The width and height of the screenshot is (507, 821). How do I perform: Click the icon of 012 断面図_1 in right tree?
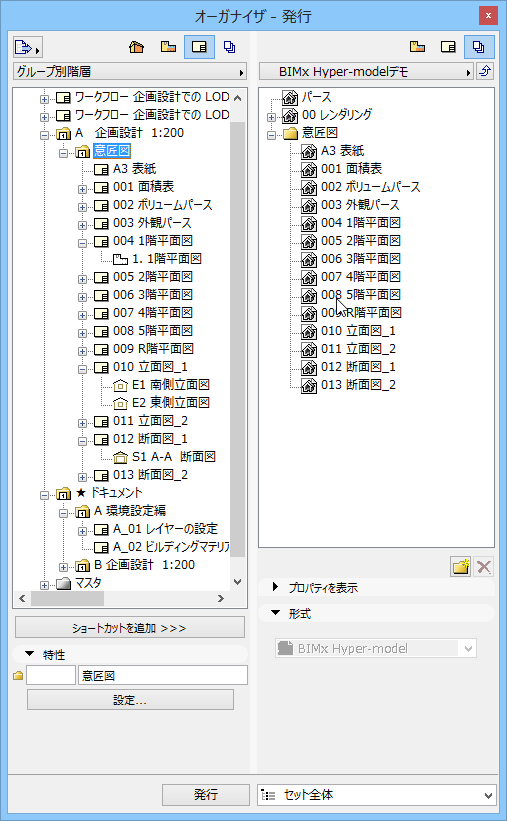click(x=309, y=368)
